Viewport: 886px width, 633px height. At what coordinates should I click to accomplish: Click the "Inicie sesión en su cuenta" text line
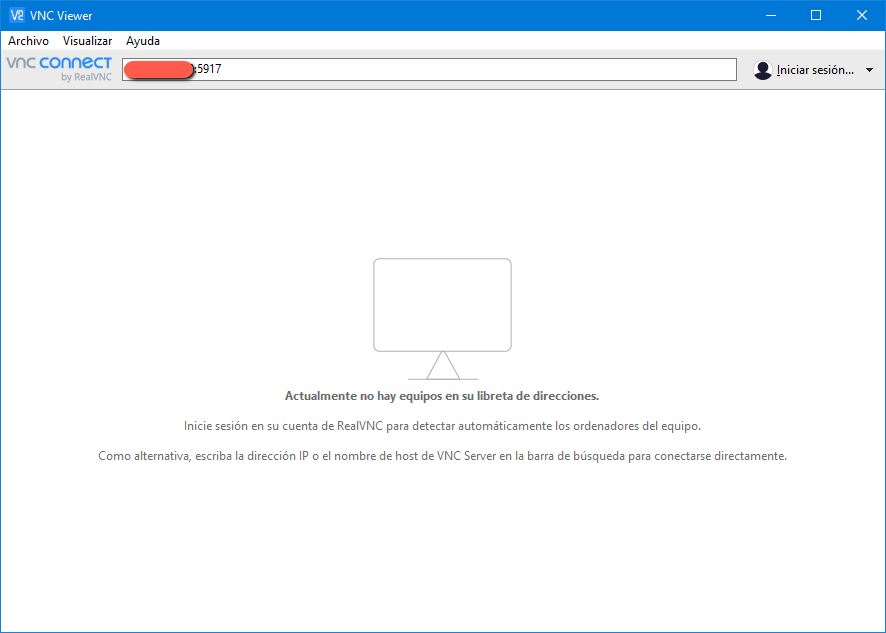pos(442,426)
